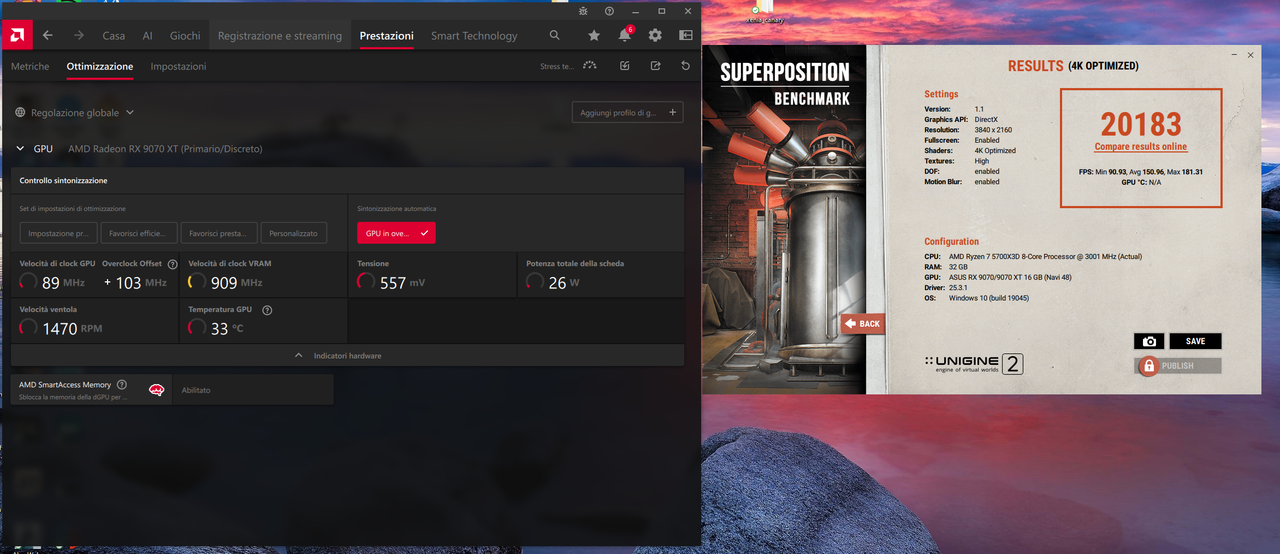
Task: Click the UNIGINE 2 logo
Action: [x=973, y=364]
